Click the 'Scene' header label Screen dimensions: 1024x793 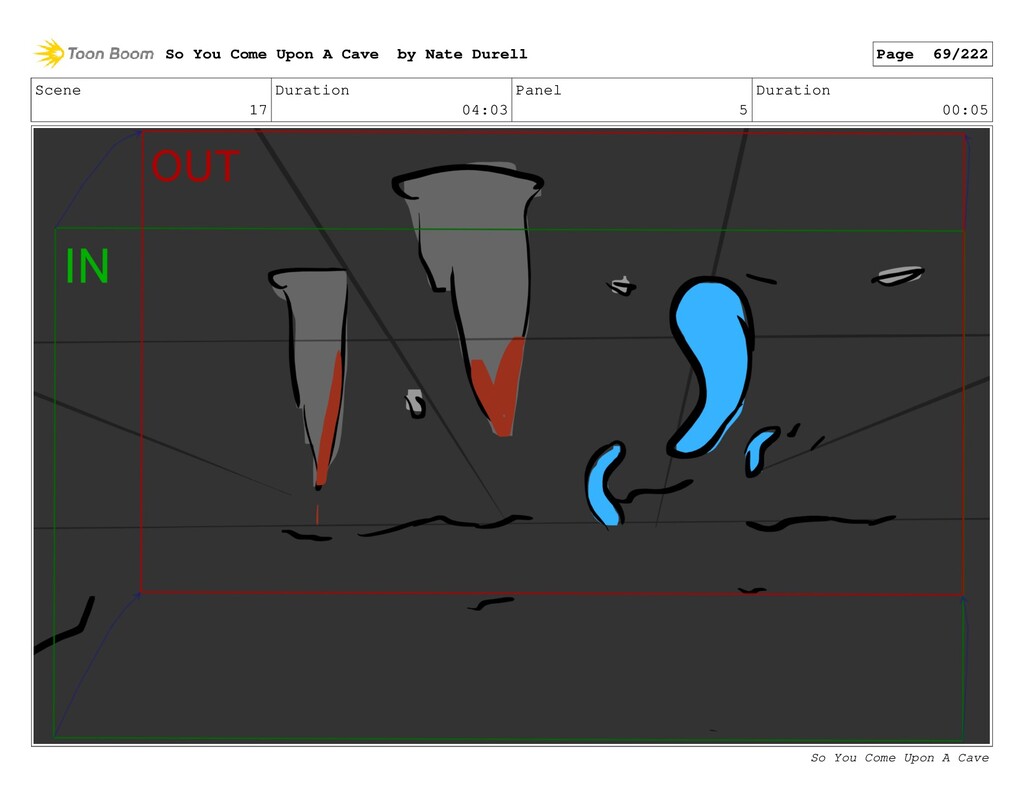click(58, 90)
